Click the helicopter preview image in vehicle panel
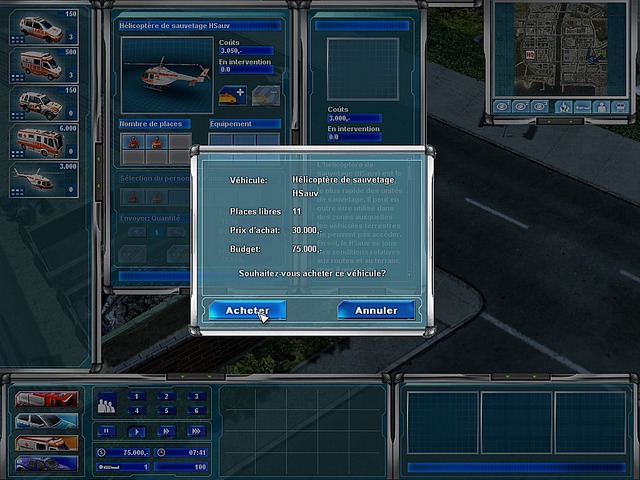The image size is (640, 480). (x=167, y=75)
